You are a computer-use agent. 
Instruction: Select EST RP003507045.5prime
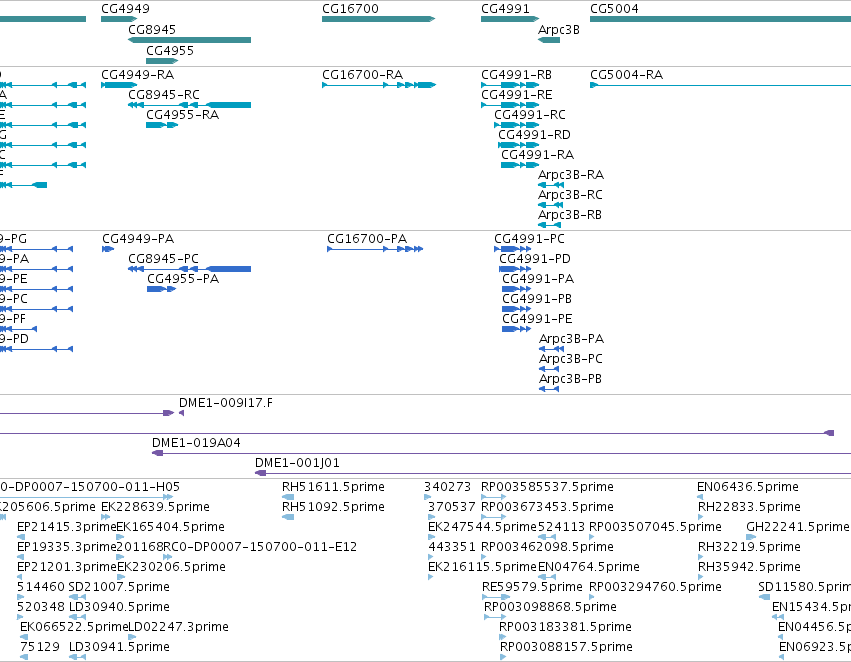(655, 527)
